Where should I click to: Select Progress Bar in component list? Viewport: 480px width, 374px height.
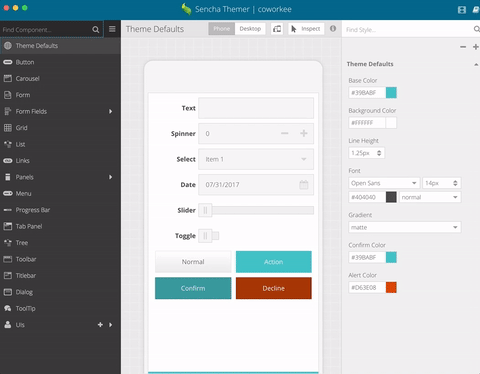click(x=60, y=210)
